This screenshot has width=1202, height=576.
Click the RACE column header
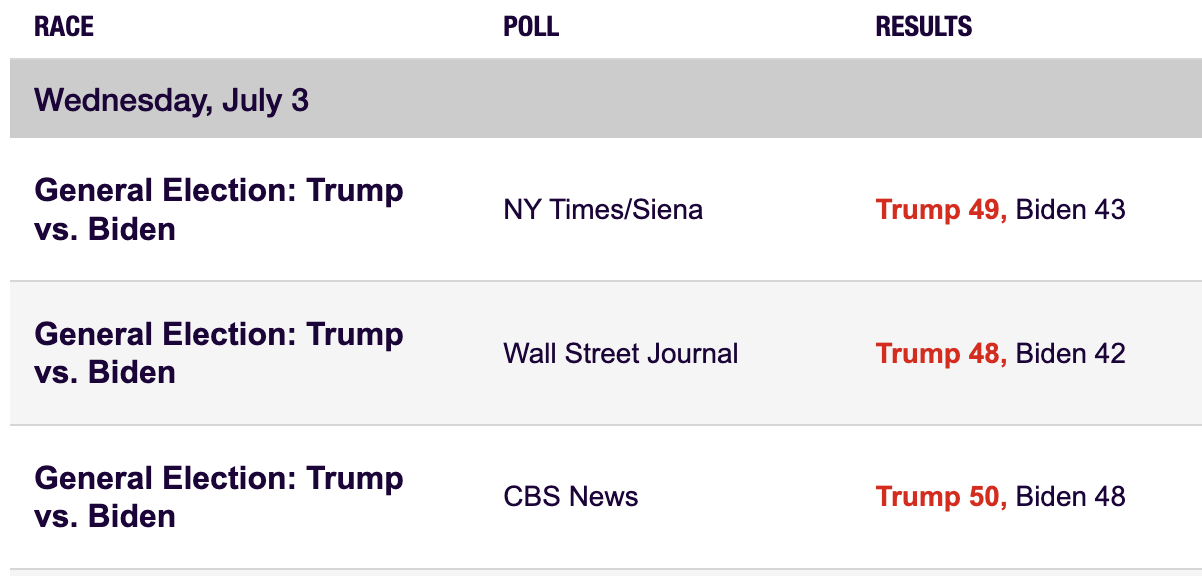point(64,27)
